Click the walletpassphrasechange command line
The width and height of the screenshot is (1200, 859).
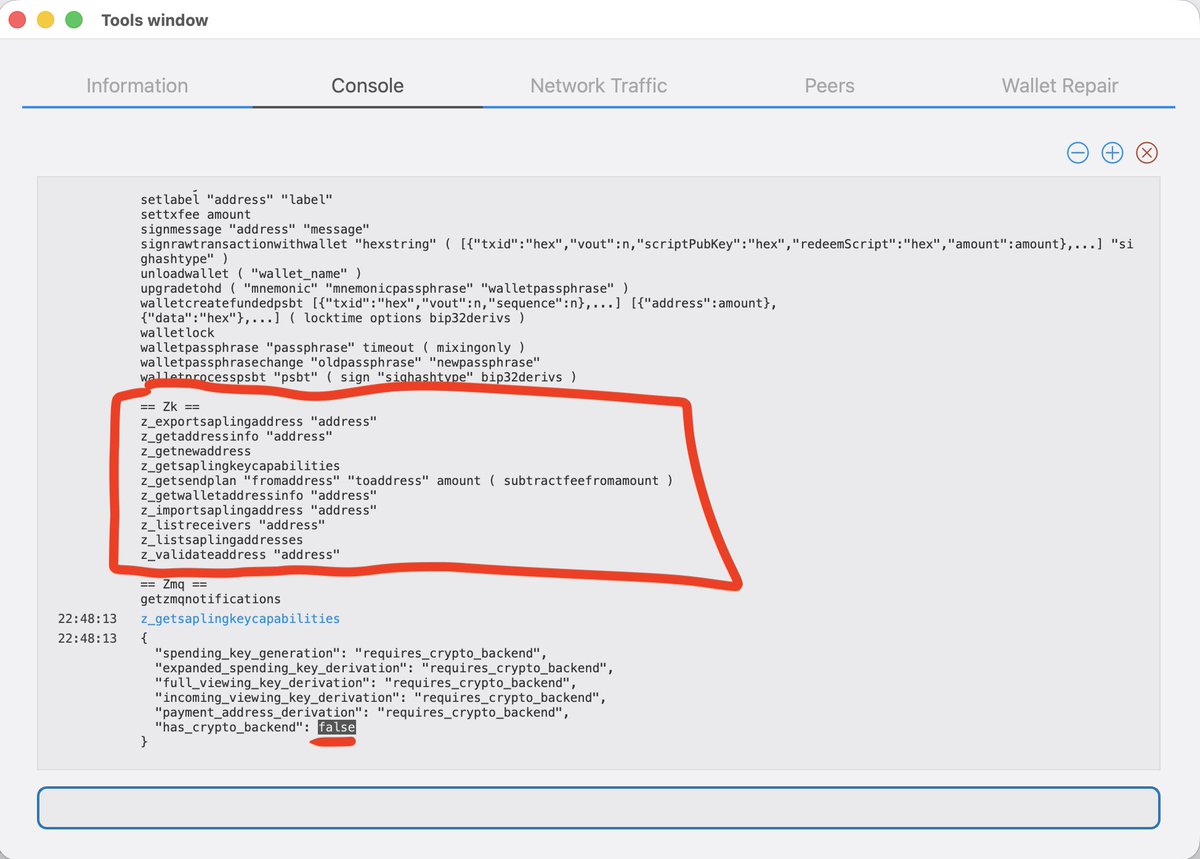click(340, 362)
